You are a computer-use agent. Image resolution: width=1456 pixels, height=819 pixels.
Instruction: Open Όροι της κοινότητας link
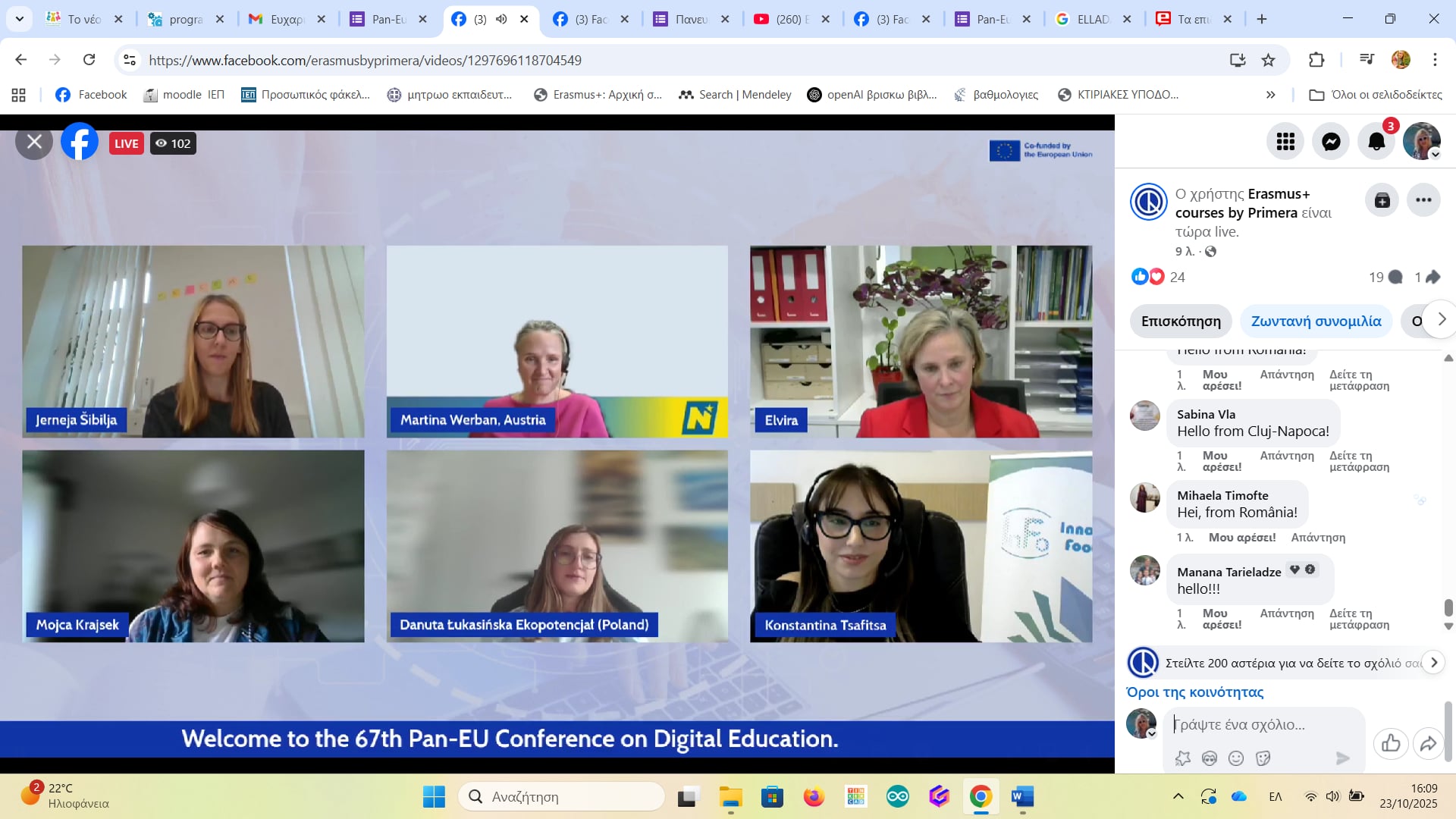point(1194,692)
